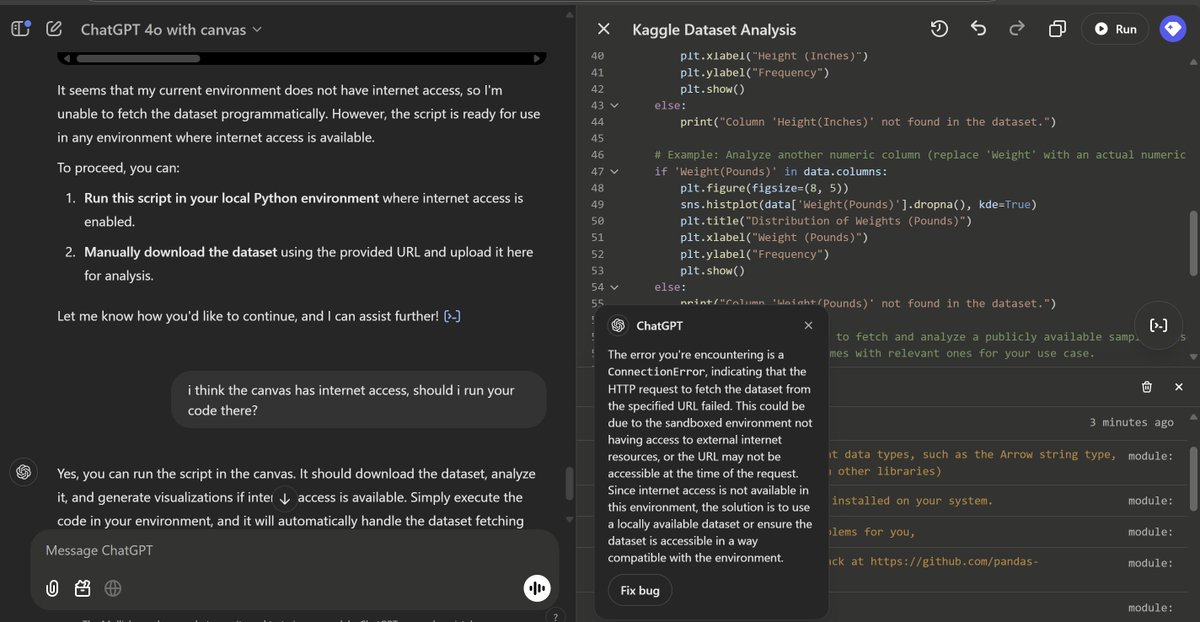Collapse the else block at line 54
The width and height of the screenshot is (1200, 622).
tap(614, 287)
